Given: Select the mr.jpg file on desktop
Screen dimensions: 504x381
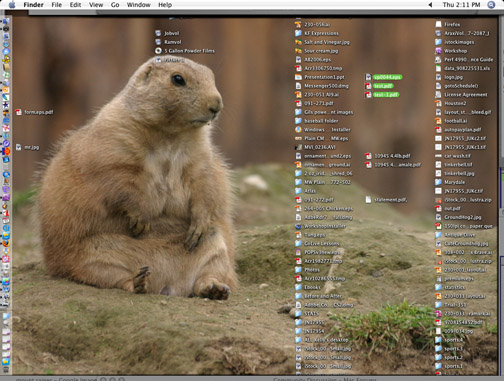Looking at the screenshot, I should click(18, 147).
